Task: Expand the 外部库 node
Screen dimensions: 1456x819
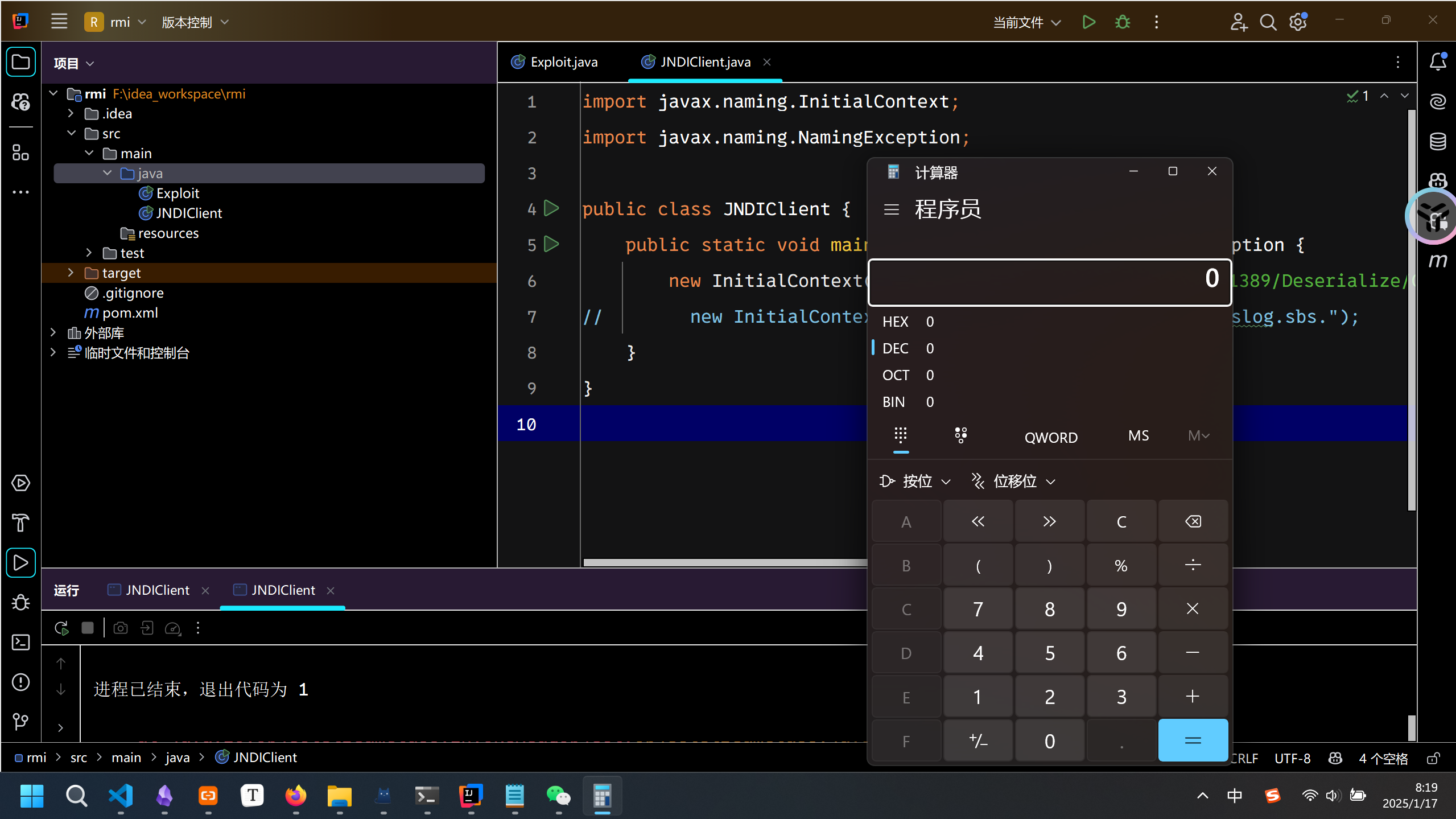Action: click(x=53, y=332)
